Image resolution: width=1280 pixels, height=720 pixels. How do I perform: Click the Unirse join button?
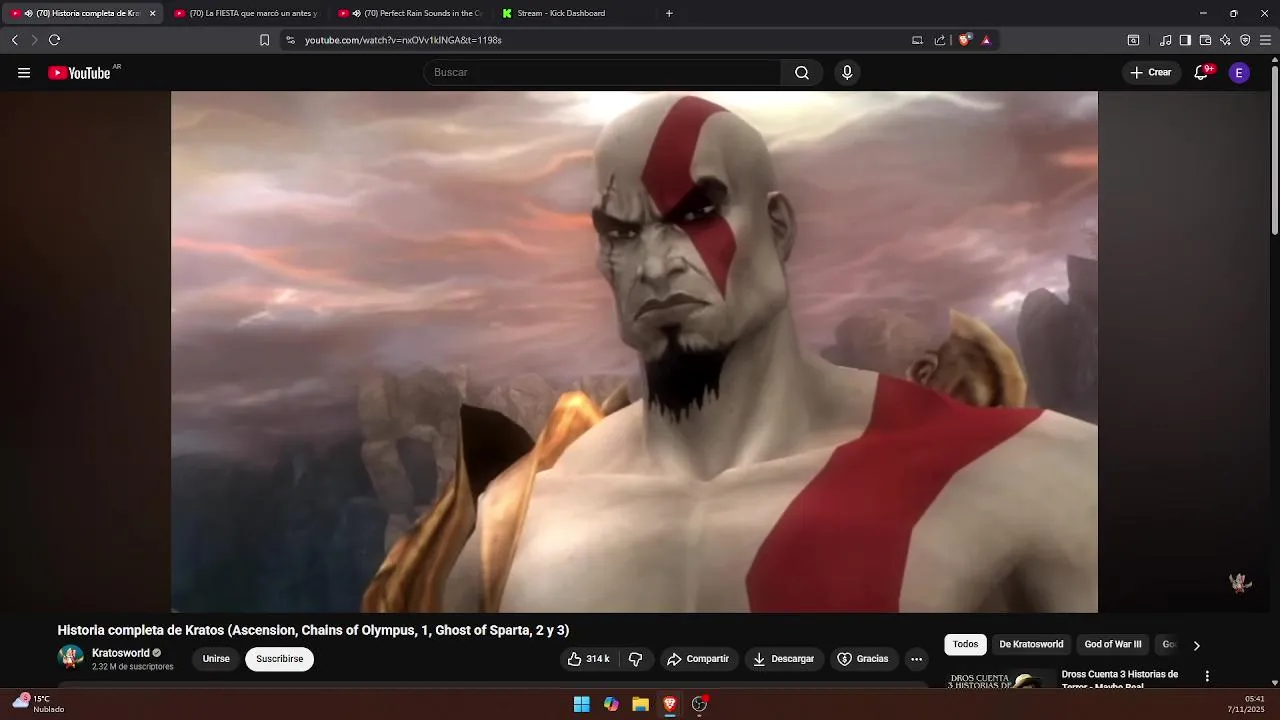216,659
